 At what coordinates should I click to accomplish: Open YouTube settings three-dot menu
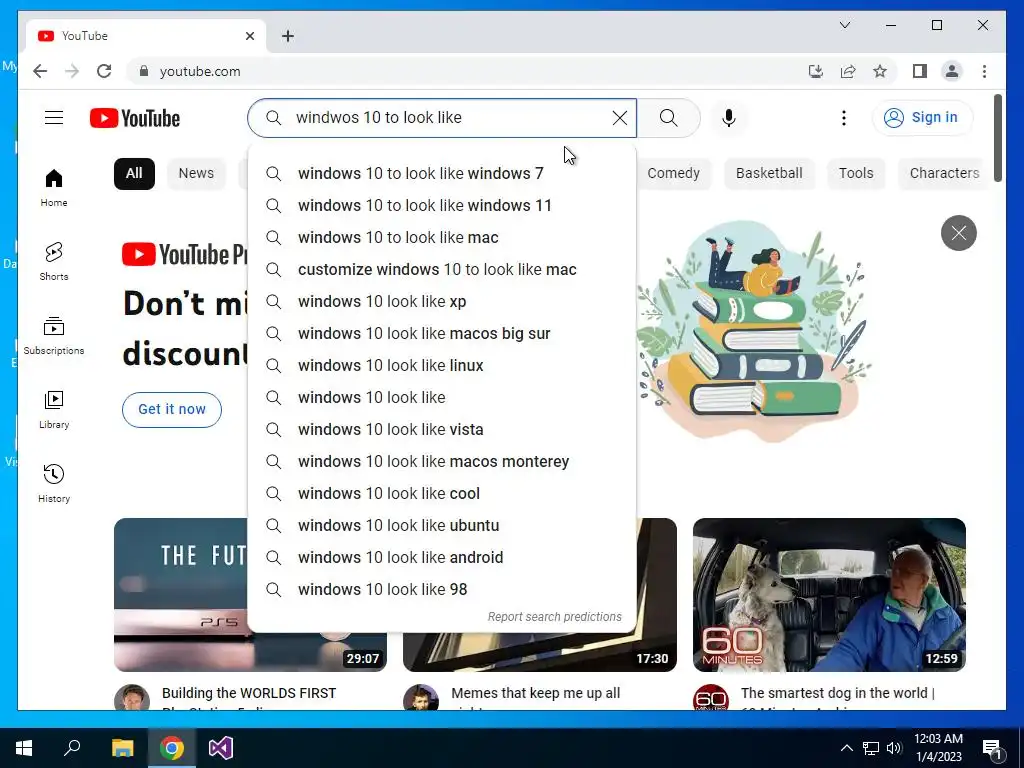(x=844, y=118)
